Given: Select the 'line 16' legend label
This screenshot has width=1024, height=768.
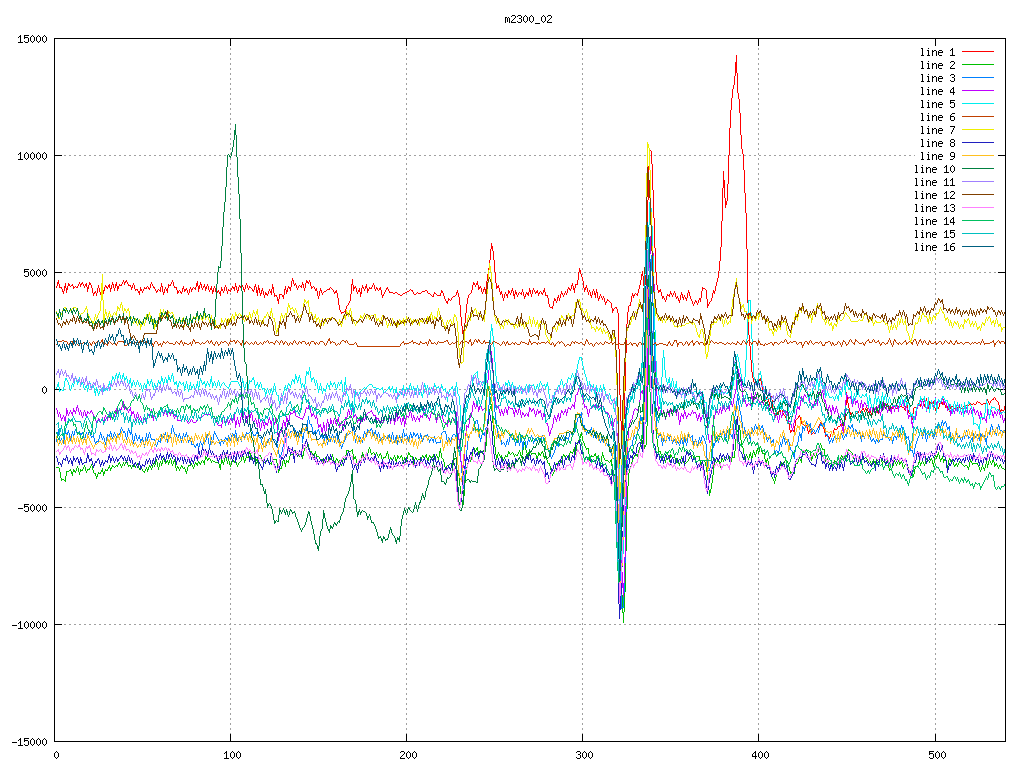Looking at the screenshot, I should click(x=935, y=248).
